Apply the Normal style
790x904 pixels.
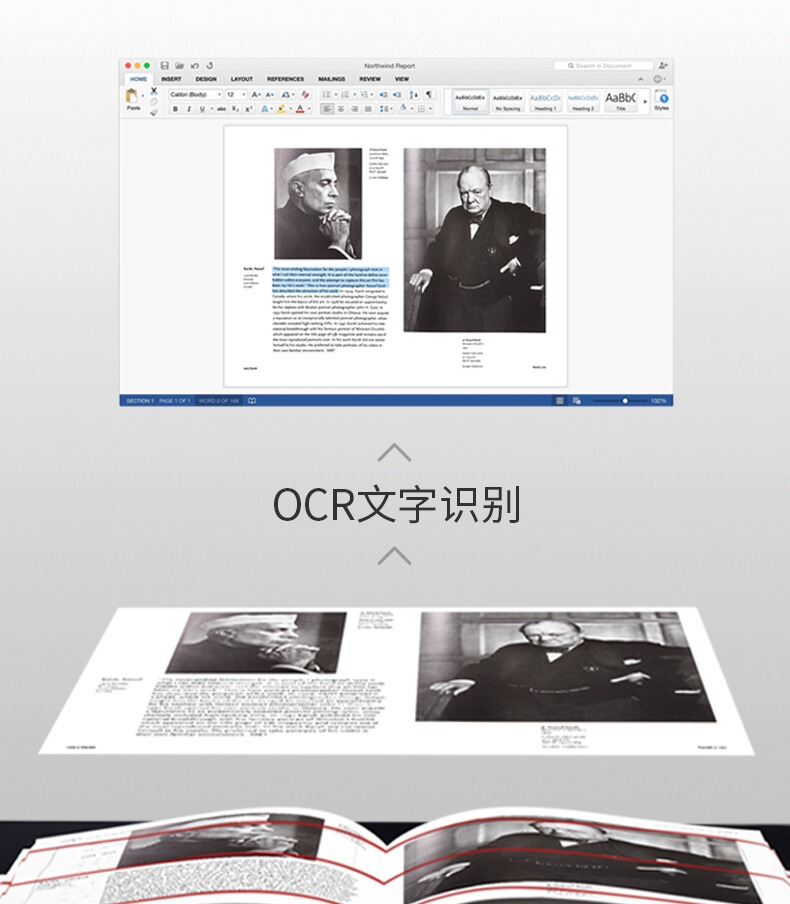click(x=470, y=101)
